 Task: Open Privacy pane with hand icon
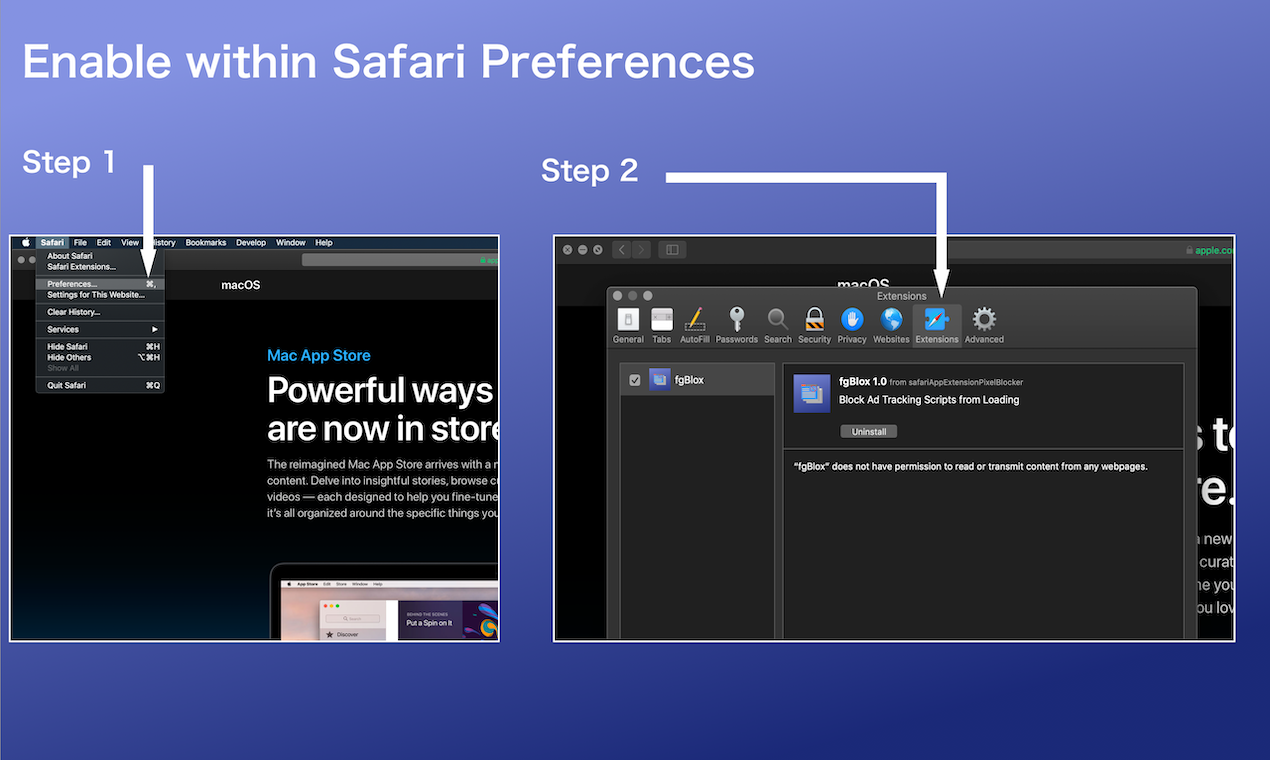(x=852, y=326)
